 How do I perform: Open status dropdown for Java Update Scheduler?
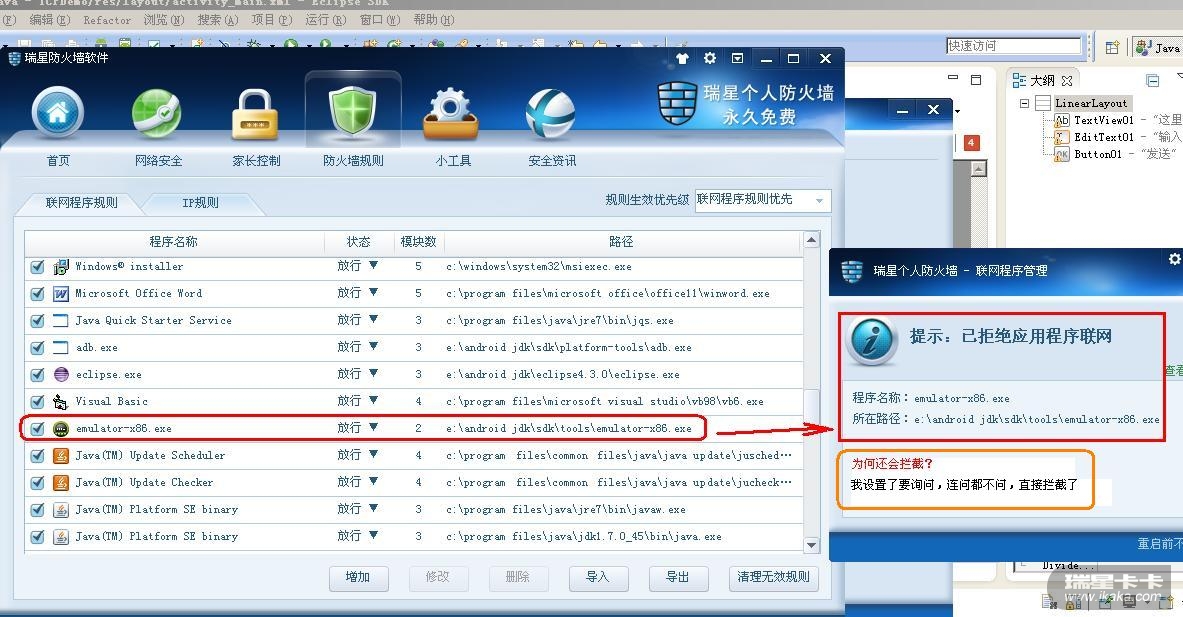(373, 455)
